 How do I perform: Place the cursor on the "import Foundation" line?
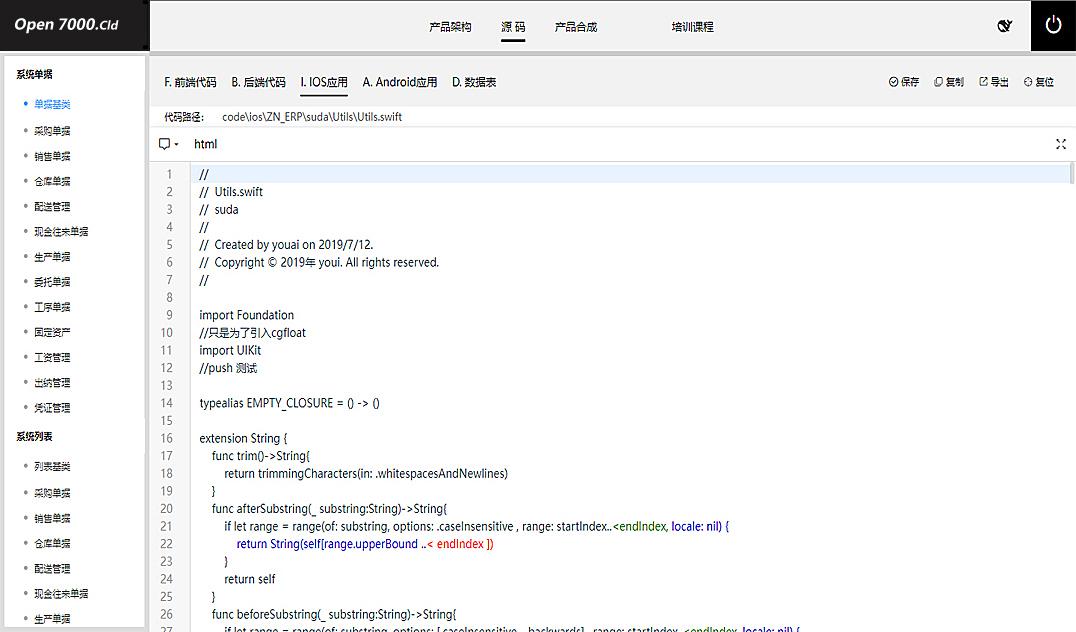(x=246, y=315)
